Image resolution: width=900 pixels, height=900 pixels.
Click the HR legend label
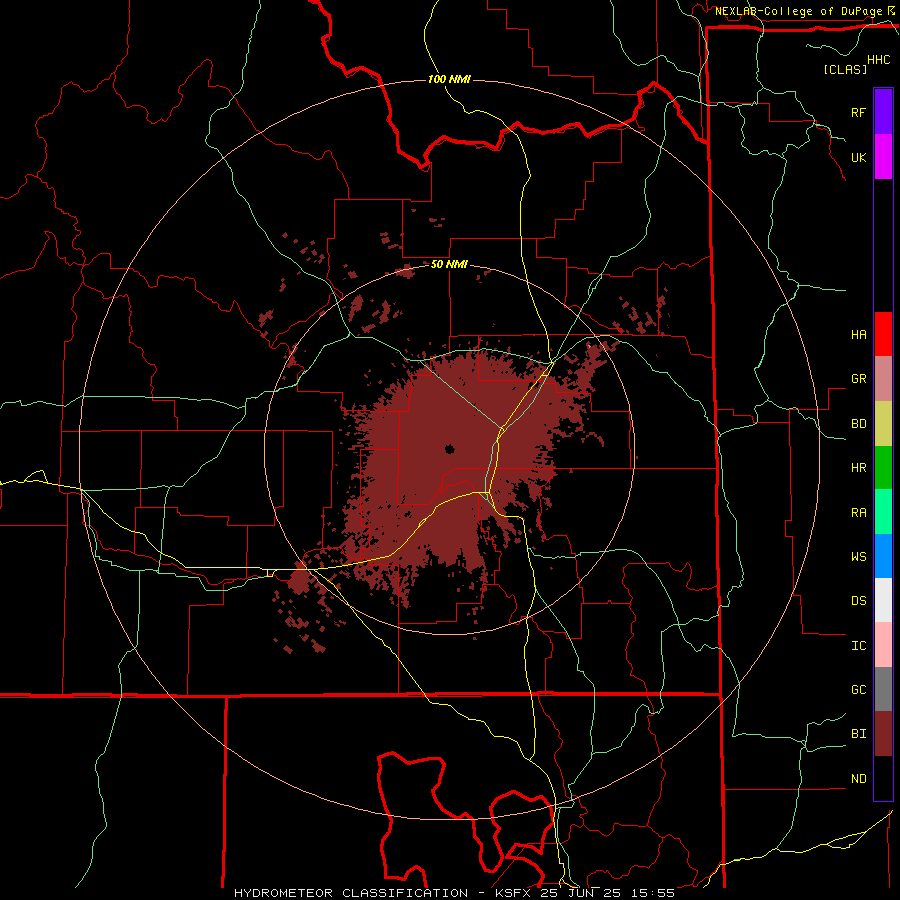pos(859,468)
